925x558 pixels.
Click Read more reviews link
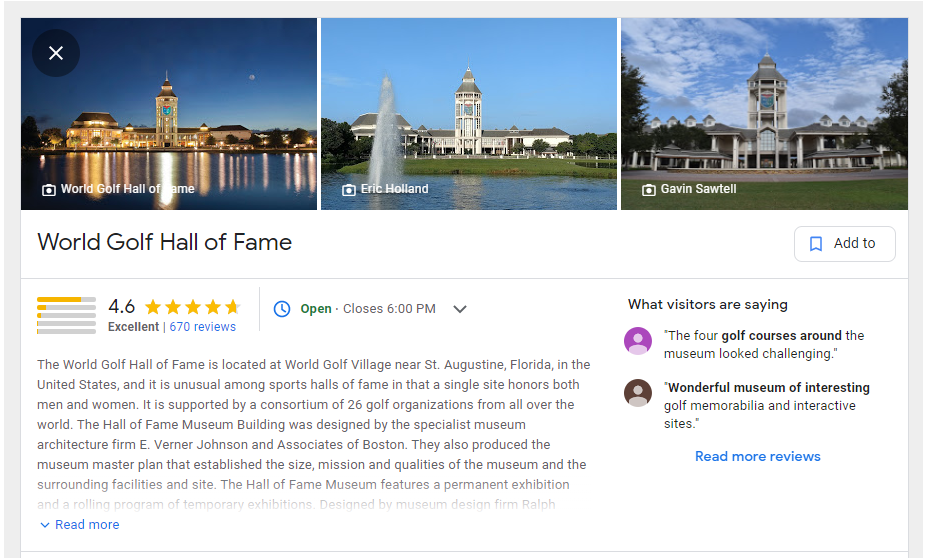point(757,457)
